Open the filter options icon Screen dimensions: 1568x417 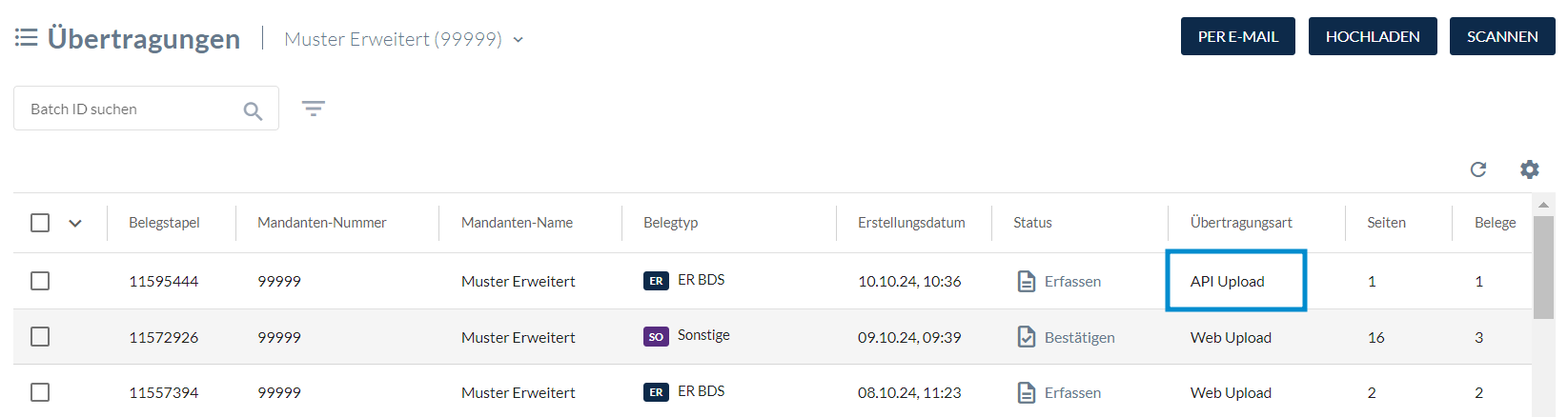[x=314, y=109]
